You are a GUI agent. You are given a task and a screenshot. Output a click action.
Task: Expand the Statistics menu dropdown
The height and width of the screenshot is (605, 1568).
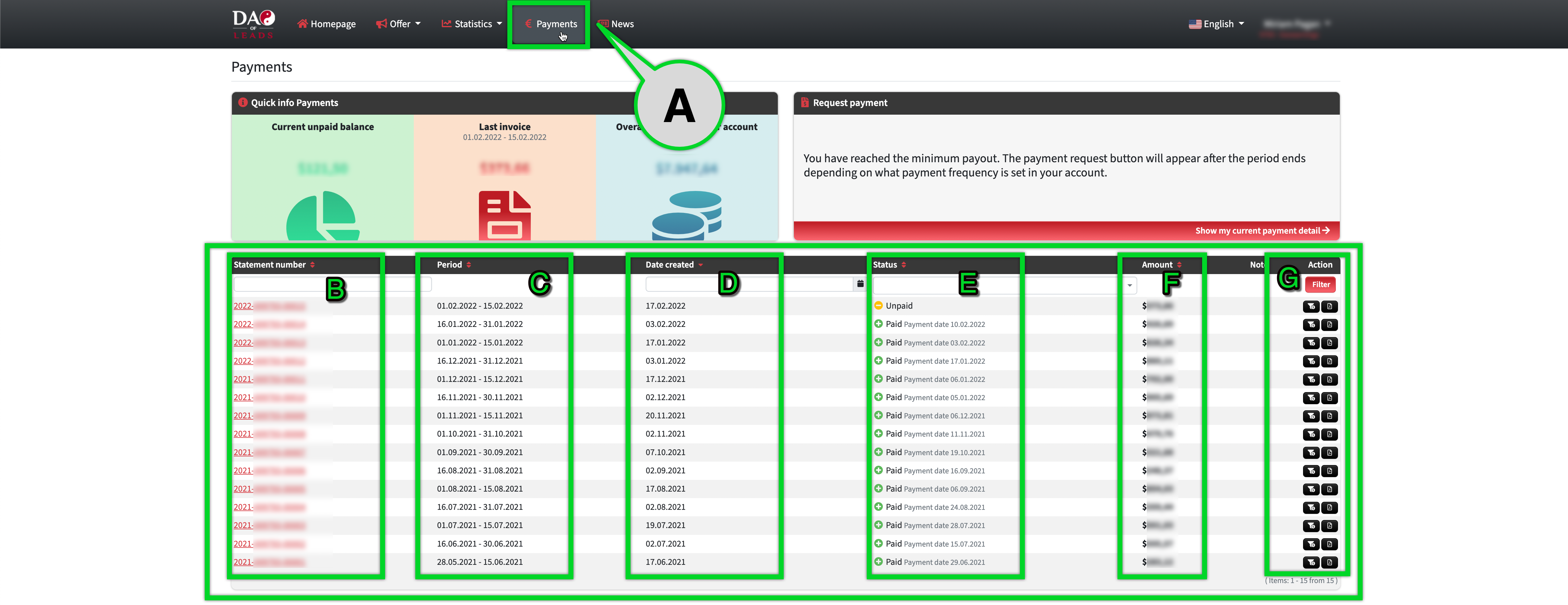(472, 24)
